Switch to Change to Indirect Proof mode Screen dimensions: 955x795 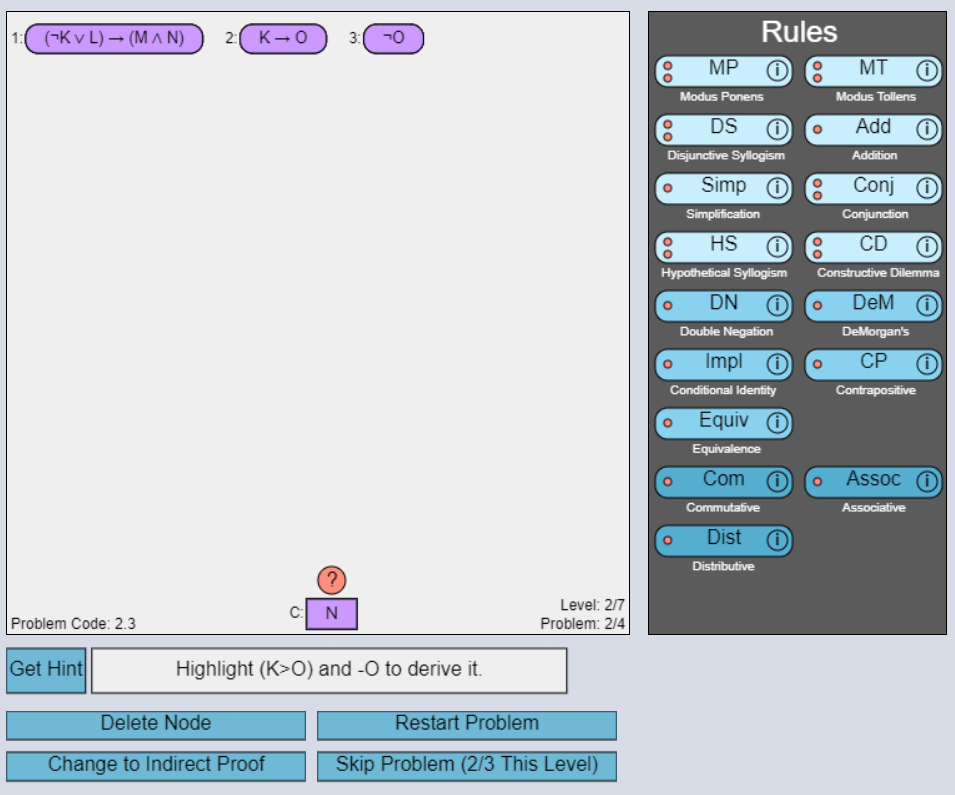tap(156, 766)
